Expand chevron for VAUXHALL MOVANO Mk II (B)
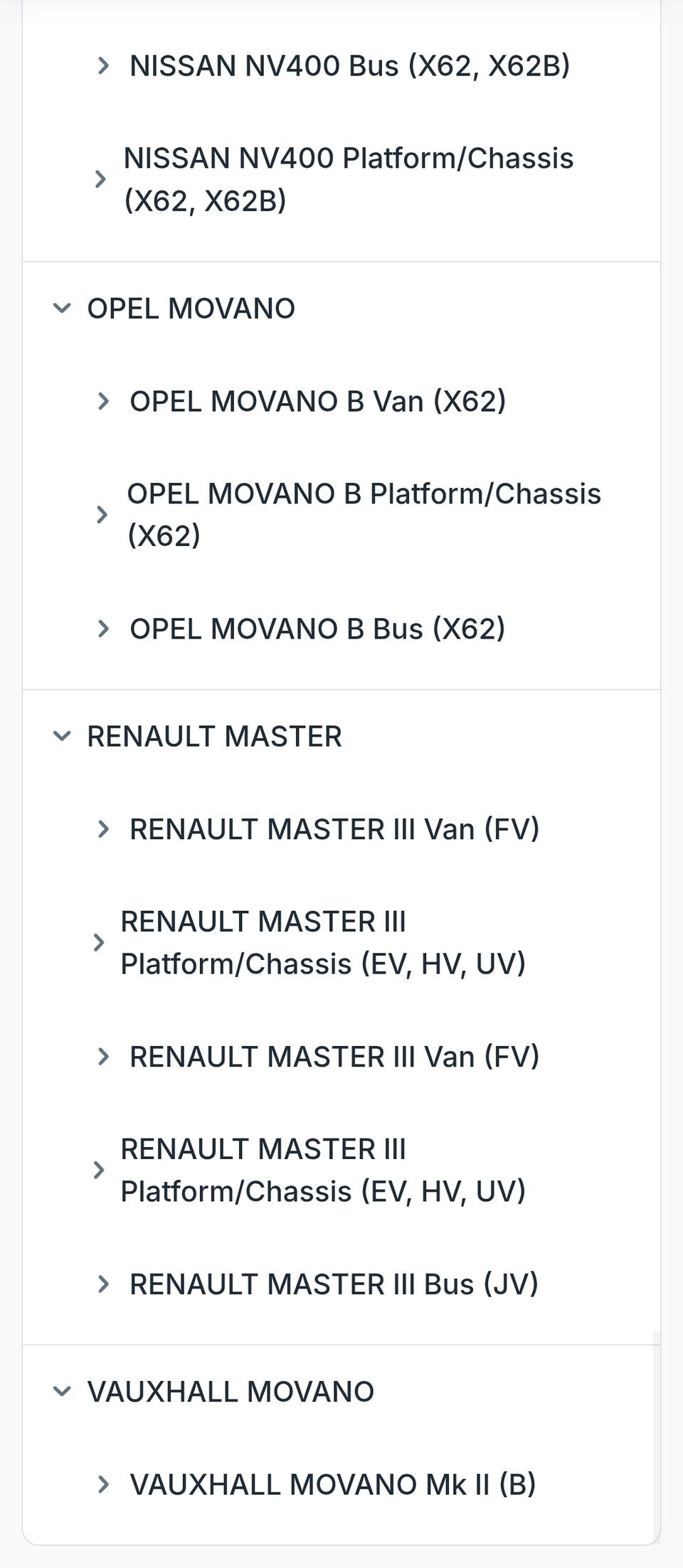 point(103,1484)
